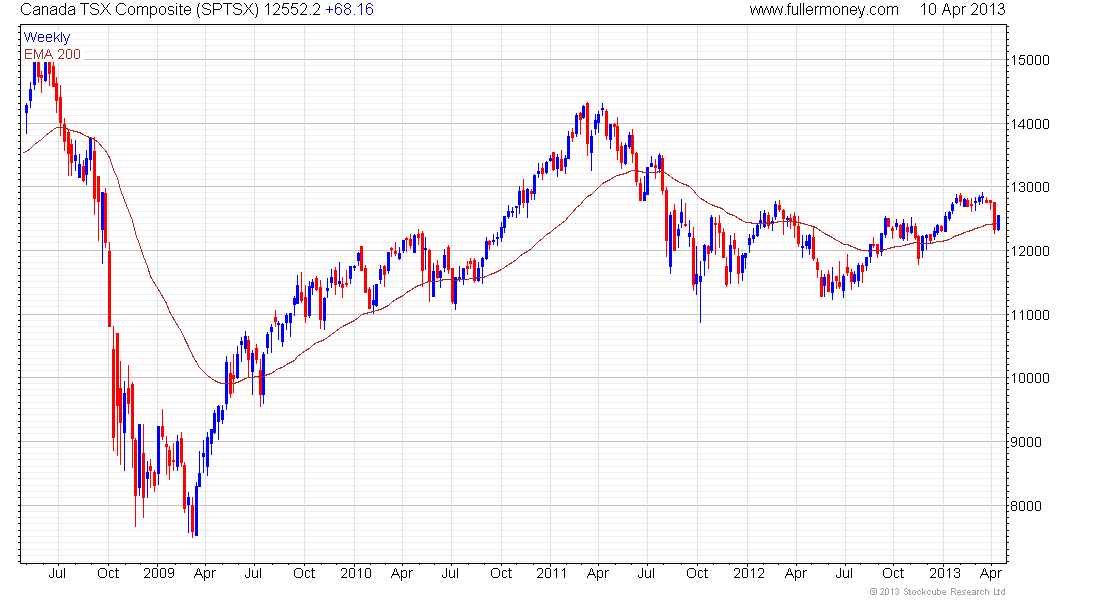This screenshot has height=600, width=1100.
Task: Click the Oct label before 2009
Action: [108, 573]
